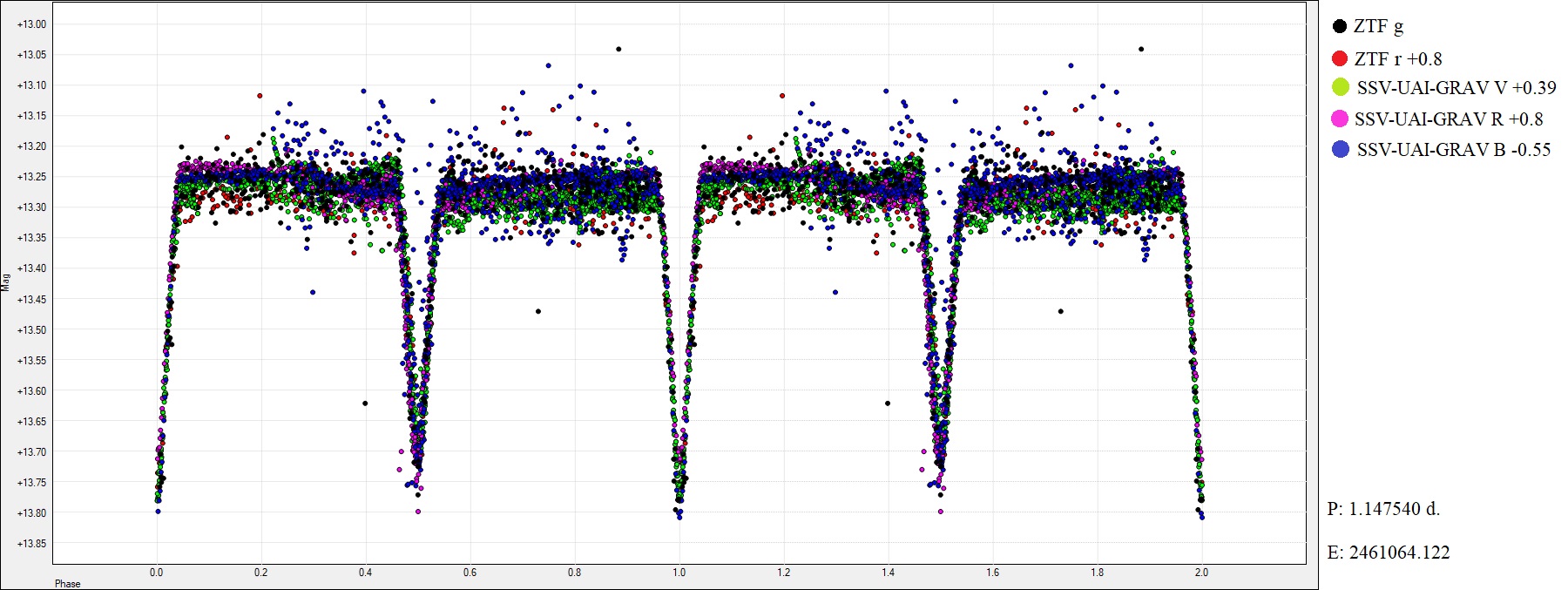Select the 'ZTF r +0.8' legend label
The image size is (1568, 590).
[1397, 58]
